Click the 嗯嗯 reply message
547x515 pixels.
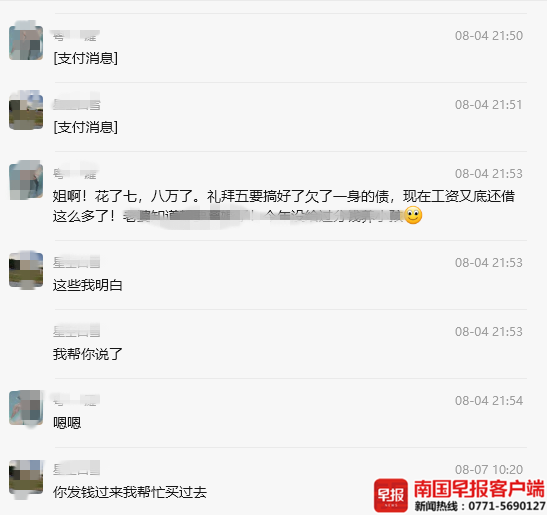pos(67,423)
